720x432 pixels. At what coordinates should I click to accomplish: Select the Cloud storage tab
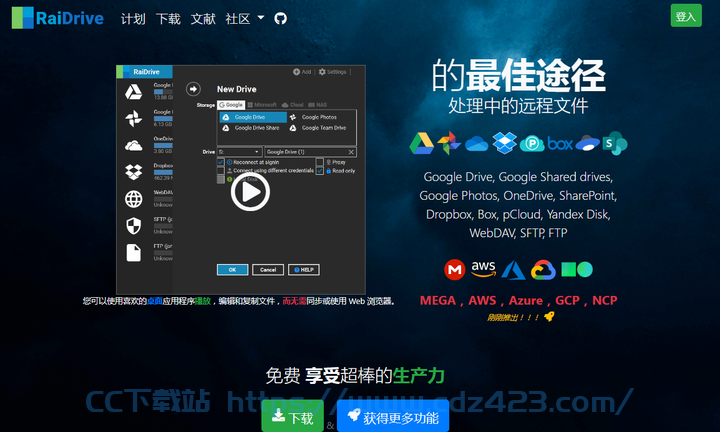[x=292, y=105]
